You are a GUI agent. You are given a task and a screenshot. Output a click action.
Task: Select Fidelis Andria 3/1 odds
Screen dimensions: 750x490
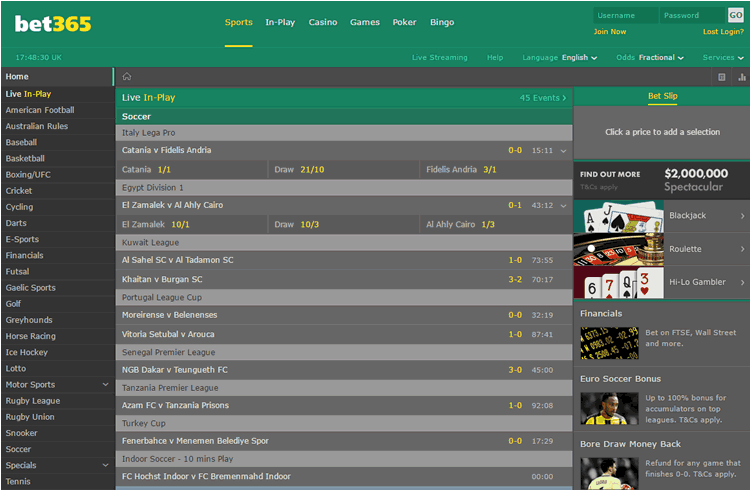click(496, 169)
